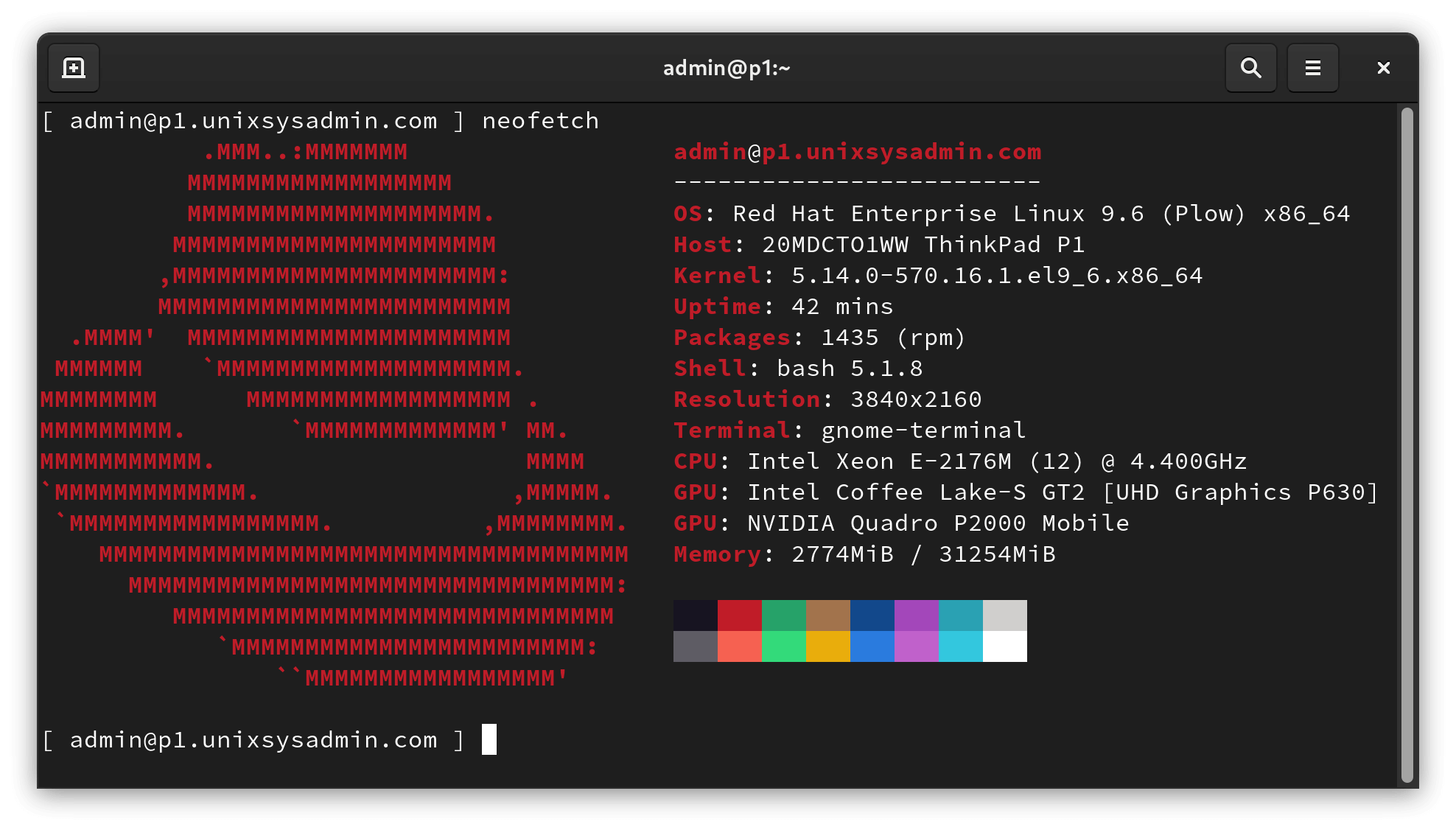Click the bright cyan color block
The width and height of the screenshot is (1456, 830).
[x=961, y=646]
